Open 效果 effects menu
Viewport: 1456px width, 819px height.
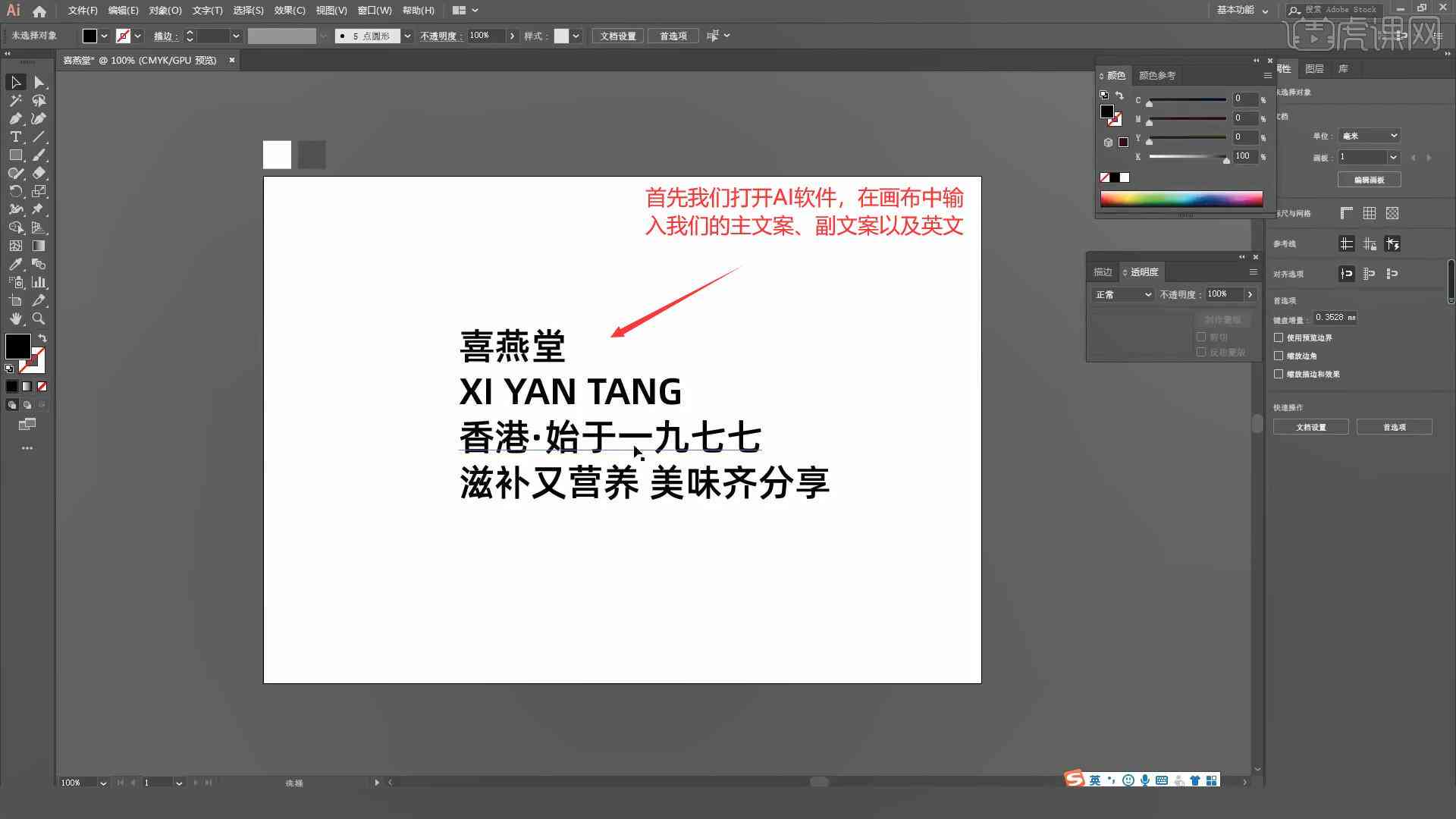(x=285, y=10)
